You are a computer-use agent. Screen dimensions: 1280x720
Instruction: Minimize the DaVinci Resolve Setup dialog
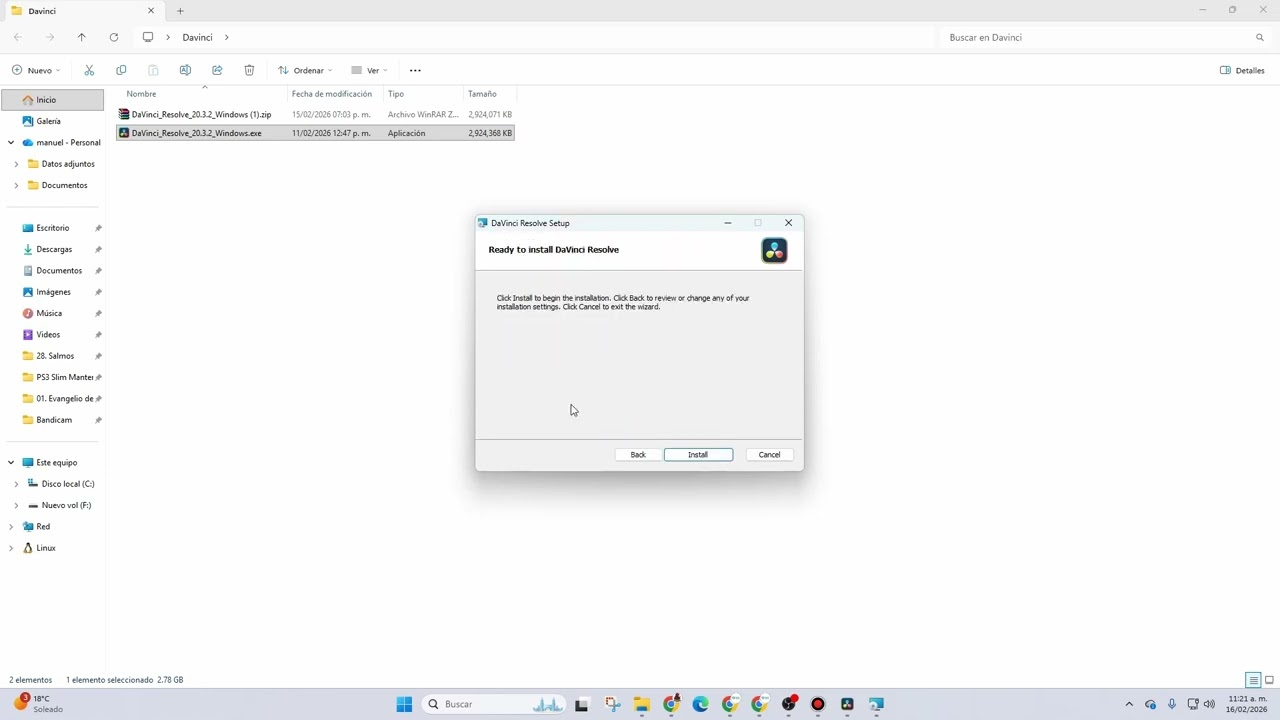click(x=728, y=223)
